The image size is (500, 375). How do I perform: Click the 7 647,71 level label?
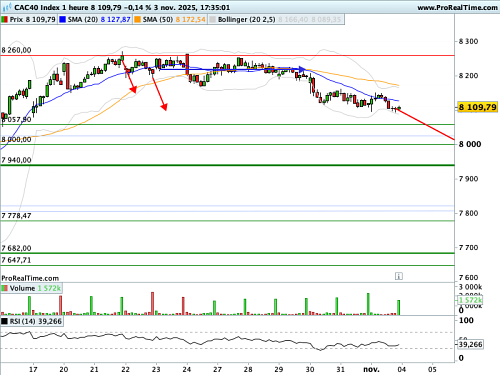[x=16, y=260]
